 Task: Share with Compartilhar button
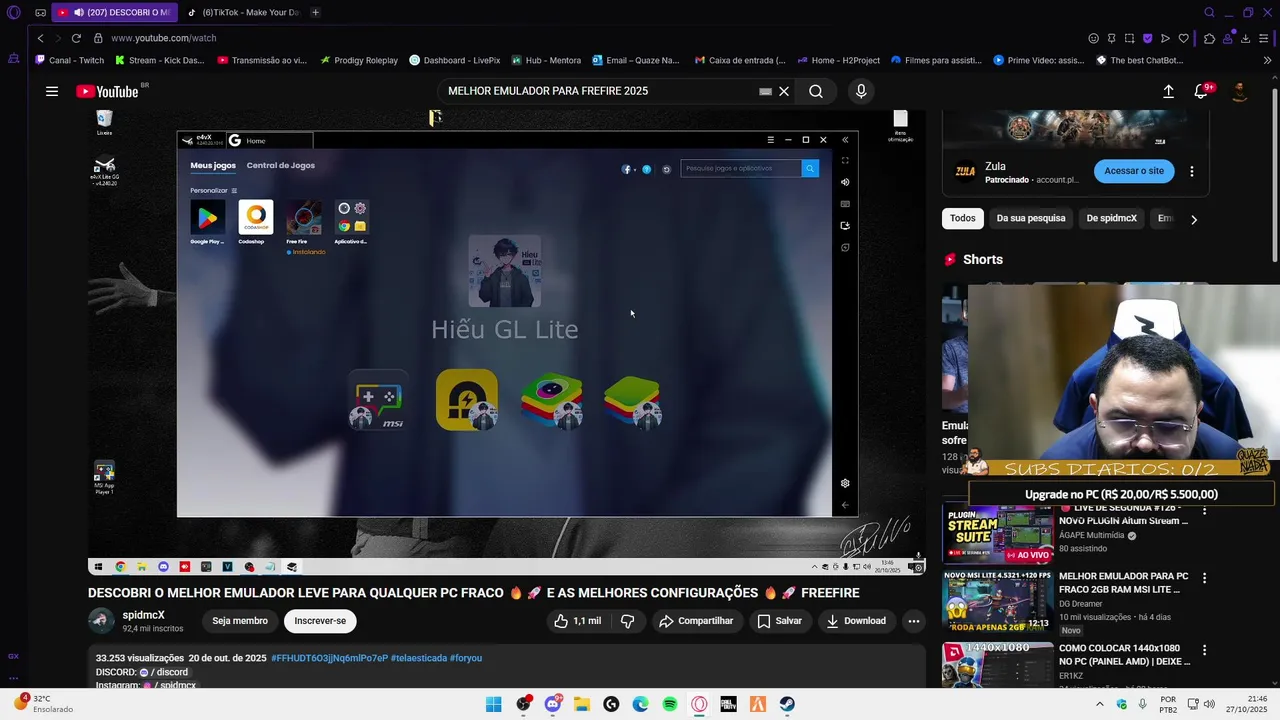[x=696, y=621]
